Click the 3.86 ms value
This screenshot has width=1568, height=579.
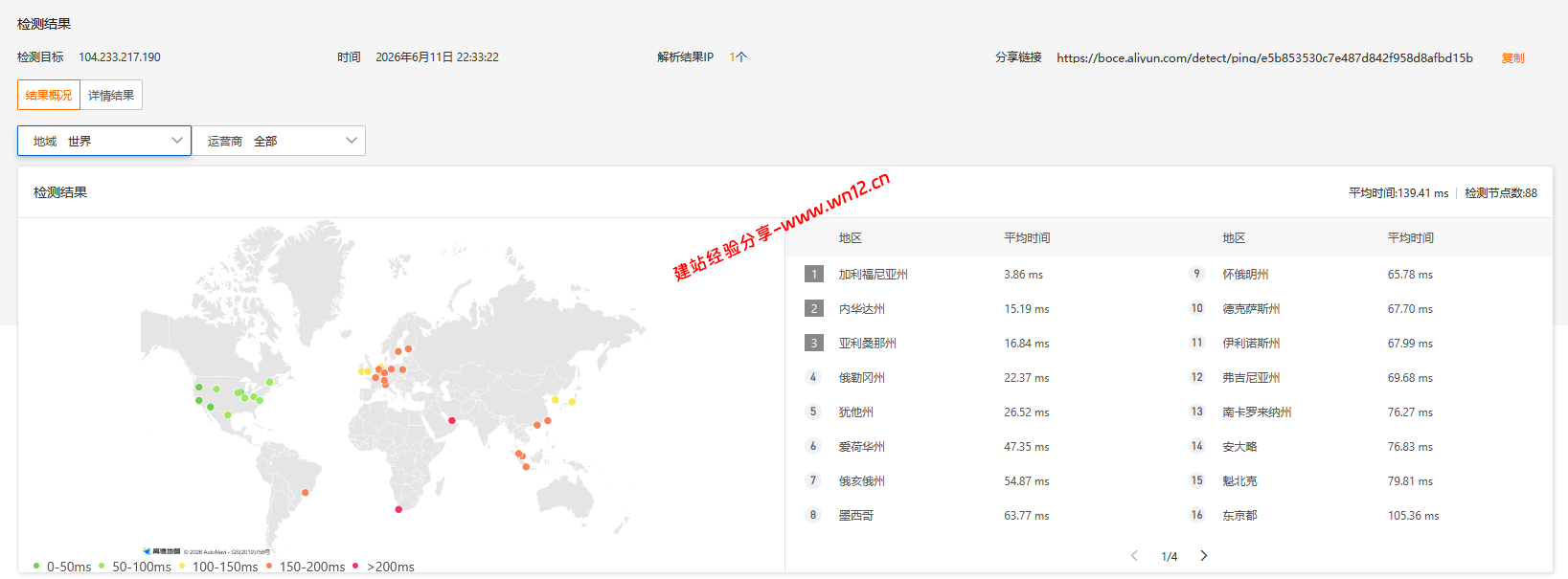click(x=1023, y=275)
